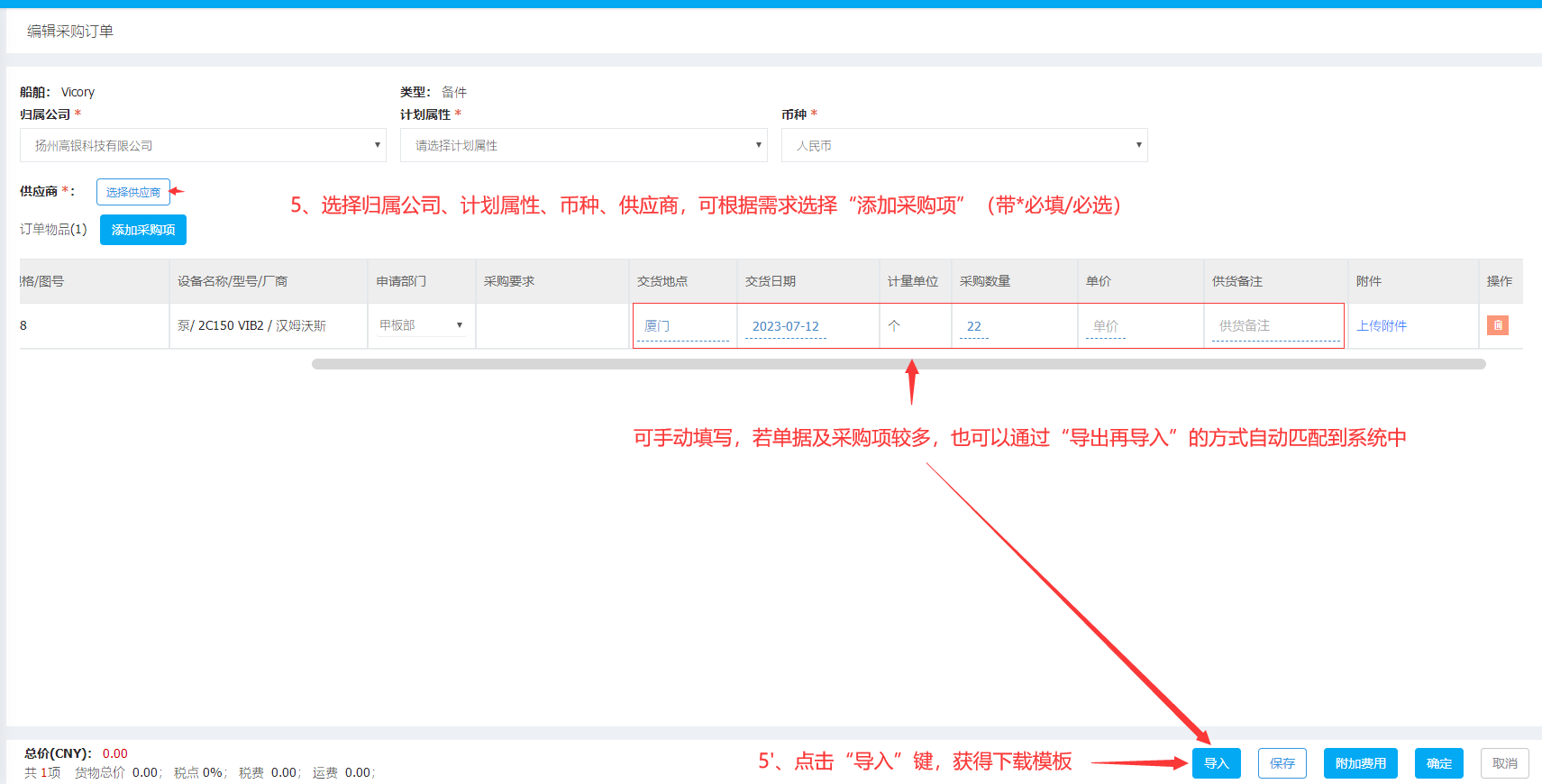The height and width of the screenshot is (784, 1542).
Task: Click the 上传附件 upload link
Action: [x=1382, y=326]
